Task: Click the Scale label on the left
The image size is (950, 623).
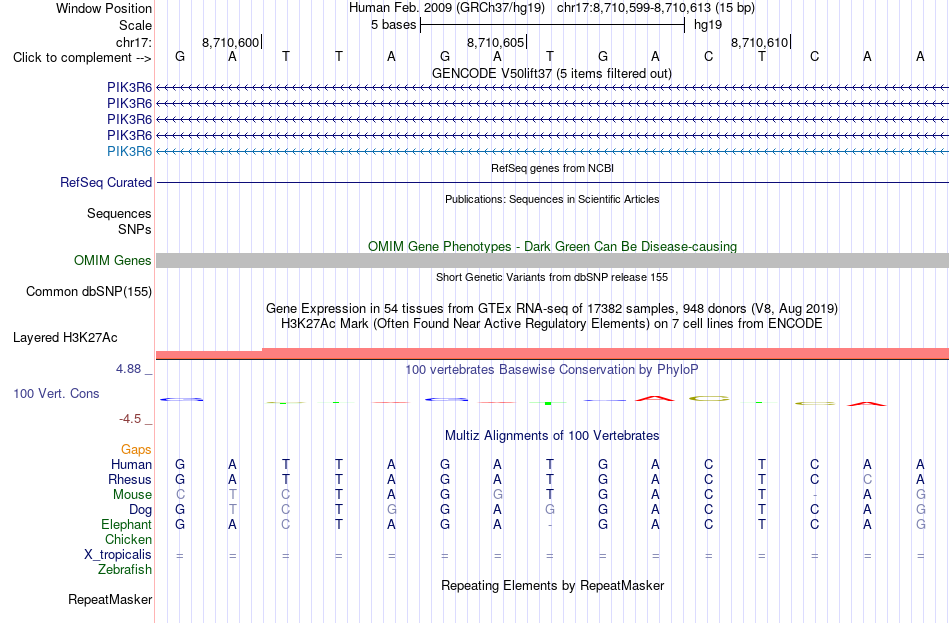Action: click(135, 25)
